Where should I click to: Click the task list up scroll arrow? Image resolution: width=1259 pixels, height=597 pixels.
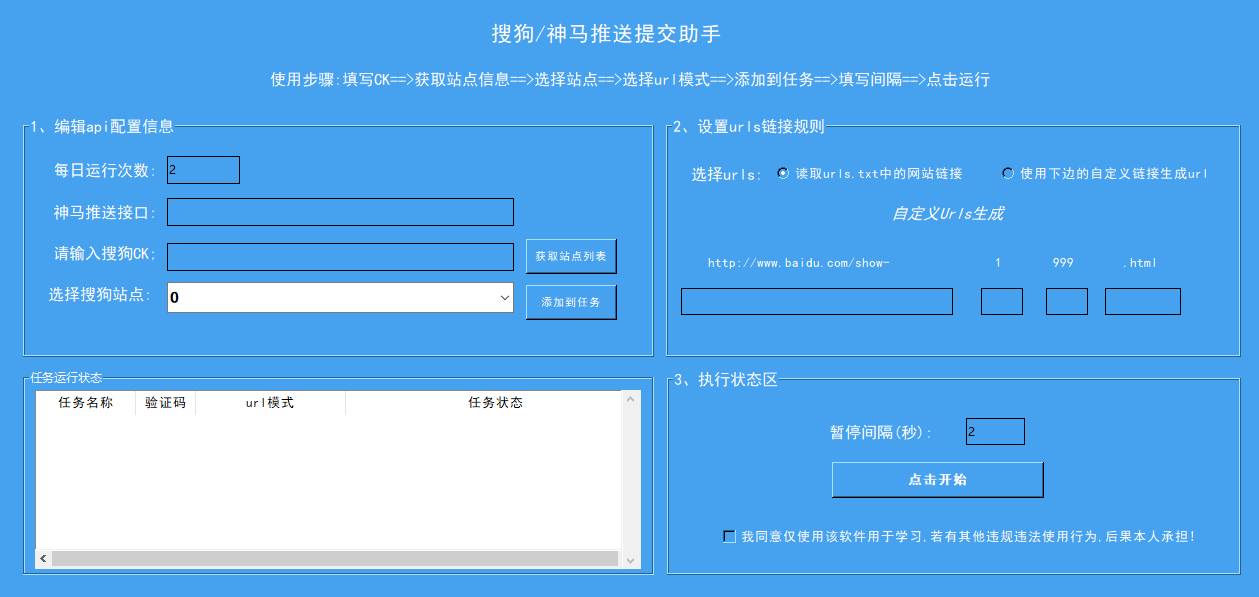tap(631, 399)
